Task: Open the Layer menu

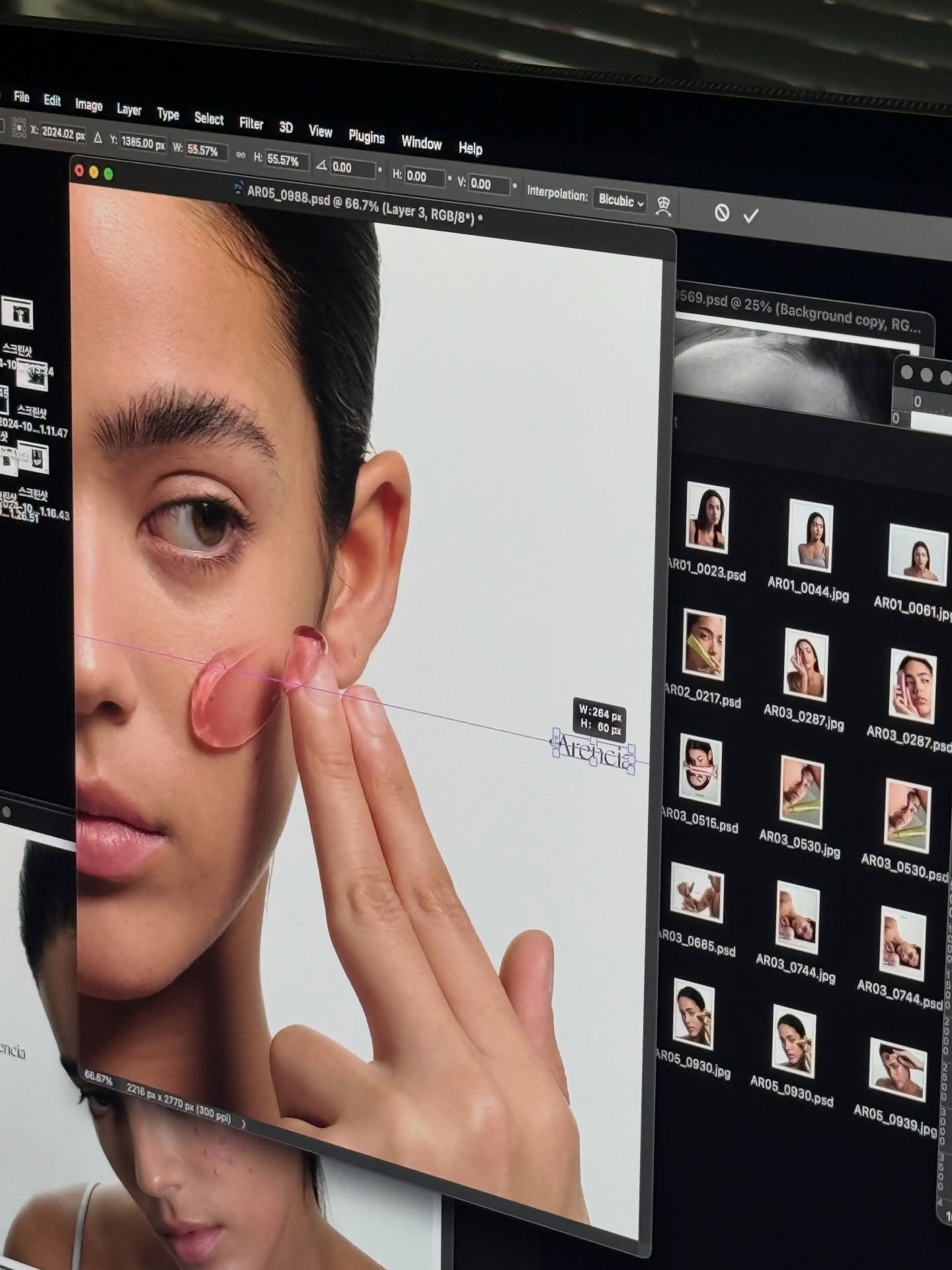Action: tap(129, 110)
